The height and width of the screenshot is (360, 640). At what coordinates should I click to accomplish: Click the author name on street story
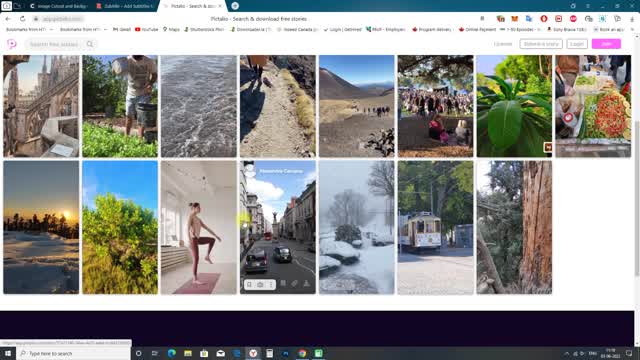coord(281,171)
